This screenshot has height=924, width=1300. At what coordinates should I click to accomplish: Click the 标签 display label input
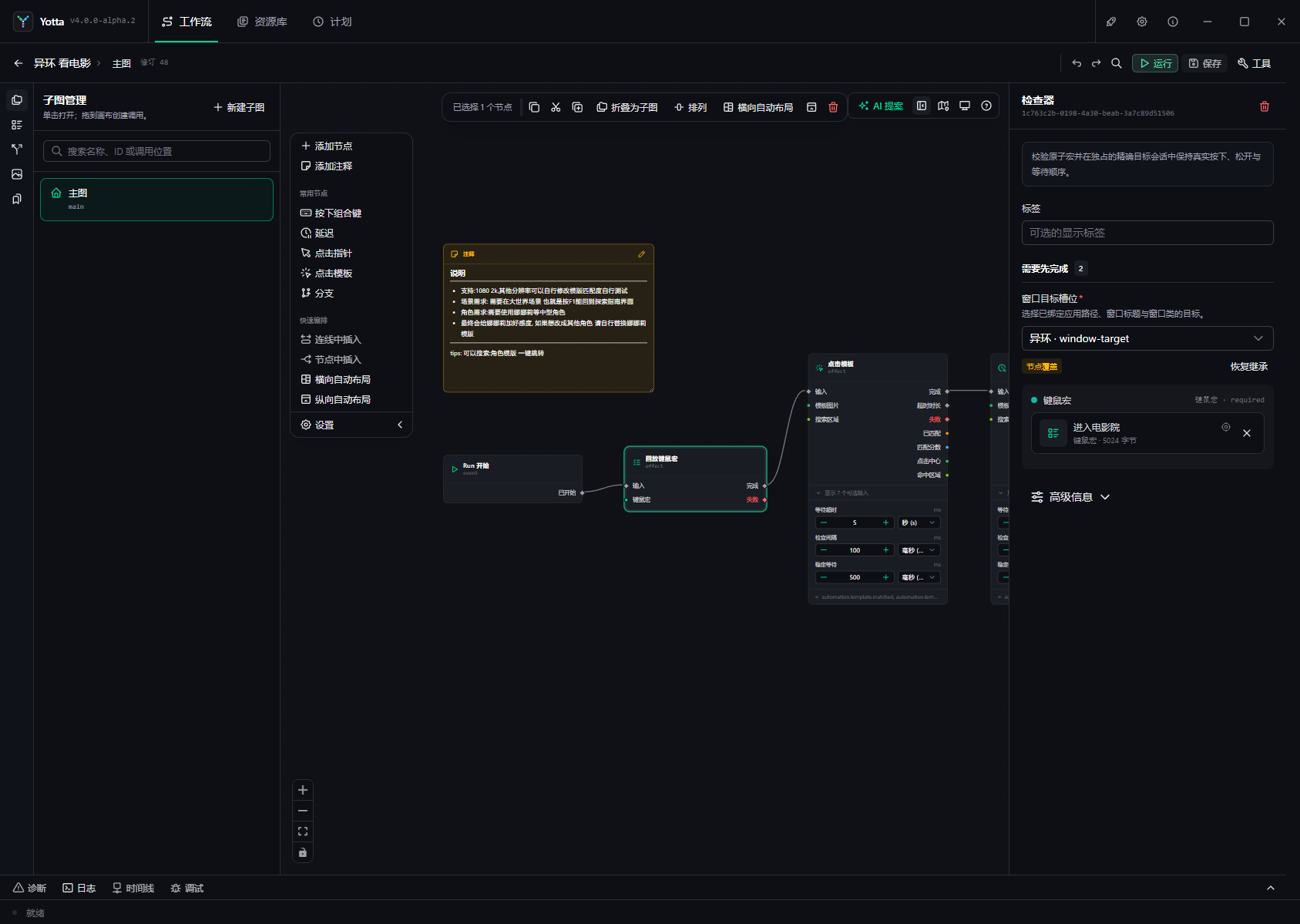[x=1147, y=233]
